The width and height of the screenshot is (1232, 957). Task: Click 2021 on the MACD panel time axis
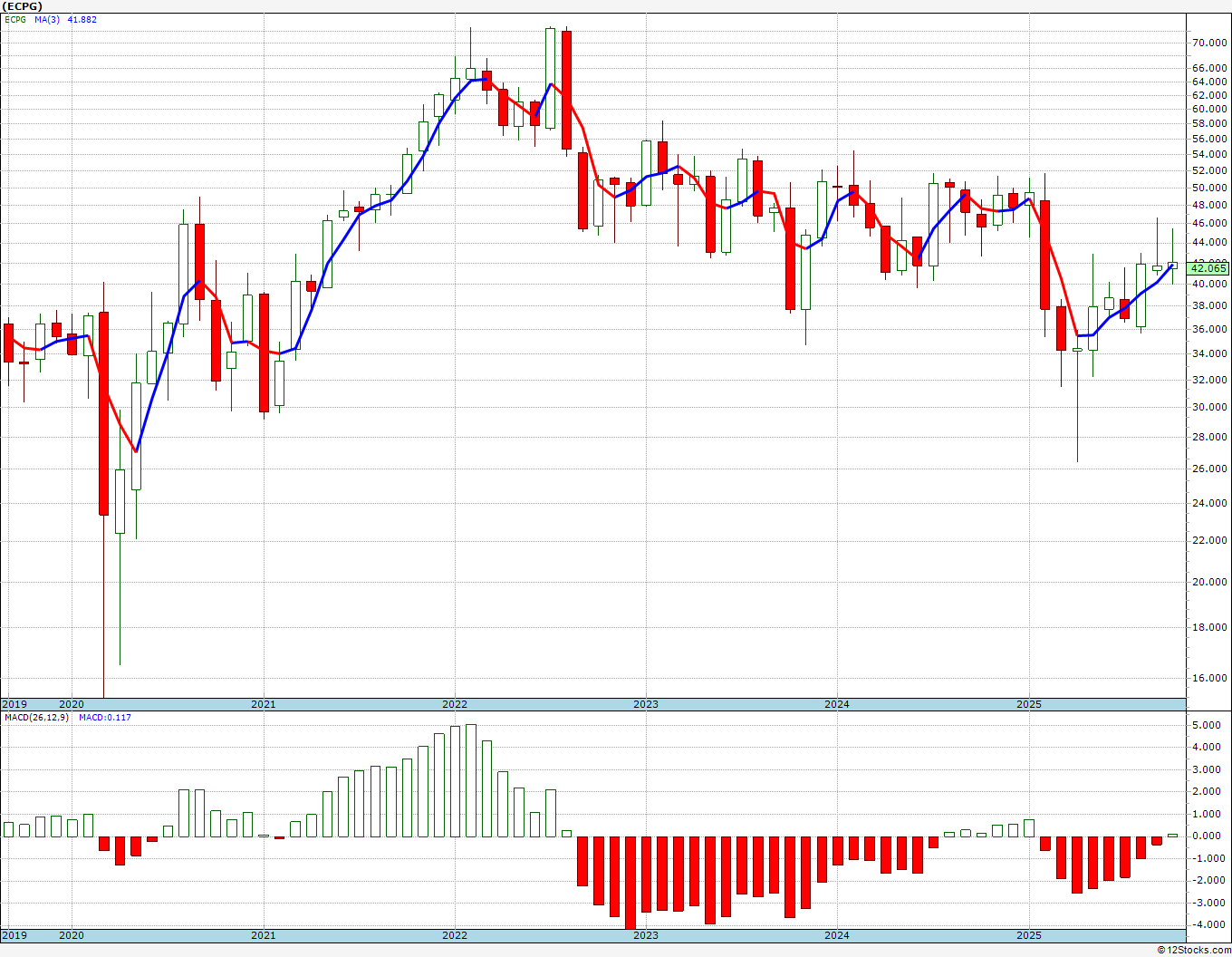point(264,935)
